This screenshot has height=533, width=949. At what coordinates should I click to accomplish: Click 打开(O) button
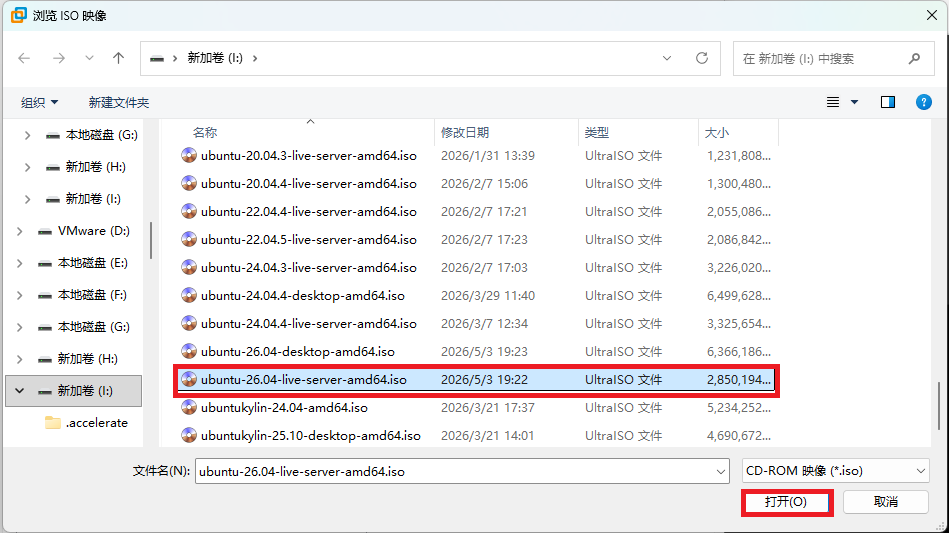[786, 502]
